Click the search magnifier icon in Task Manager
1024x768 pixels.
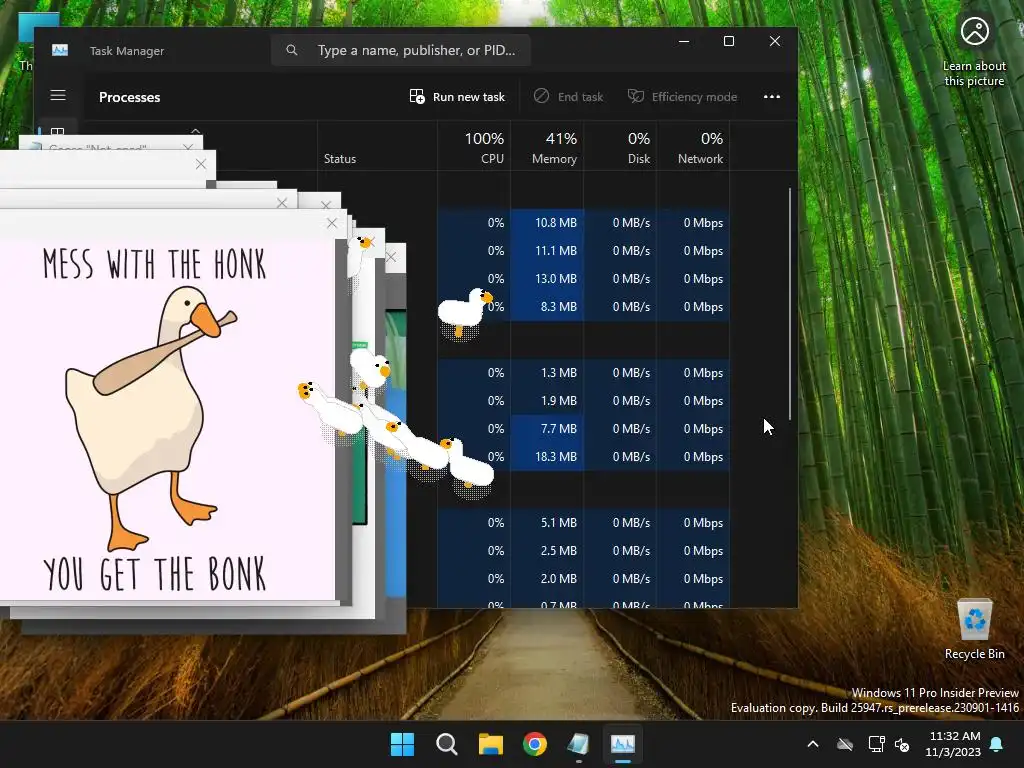click(292, 50)
